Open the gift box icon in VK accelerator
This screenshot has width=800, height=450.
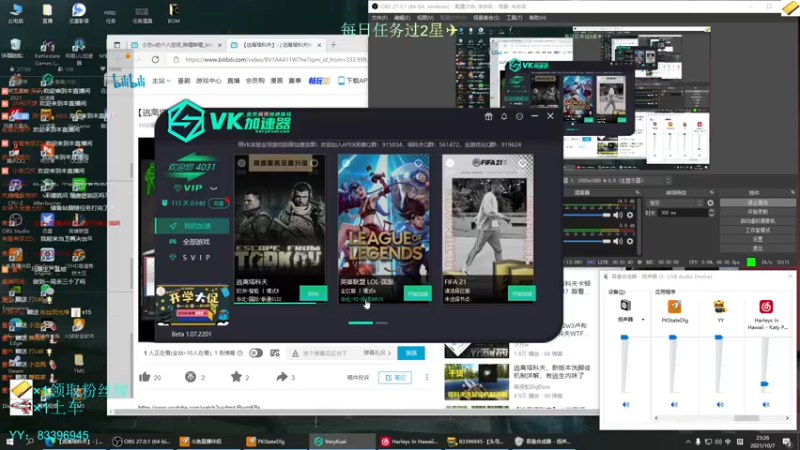click(488, 116)
